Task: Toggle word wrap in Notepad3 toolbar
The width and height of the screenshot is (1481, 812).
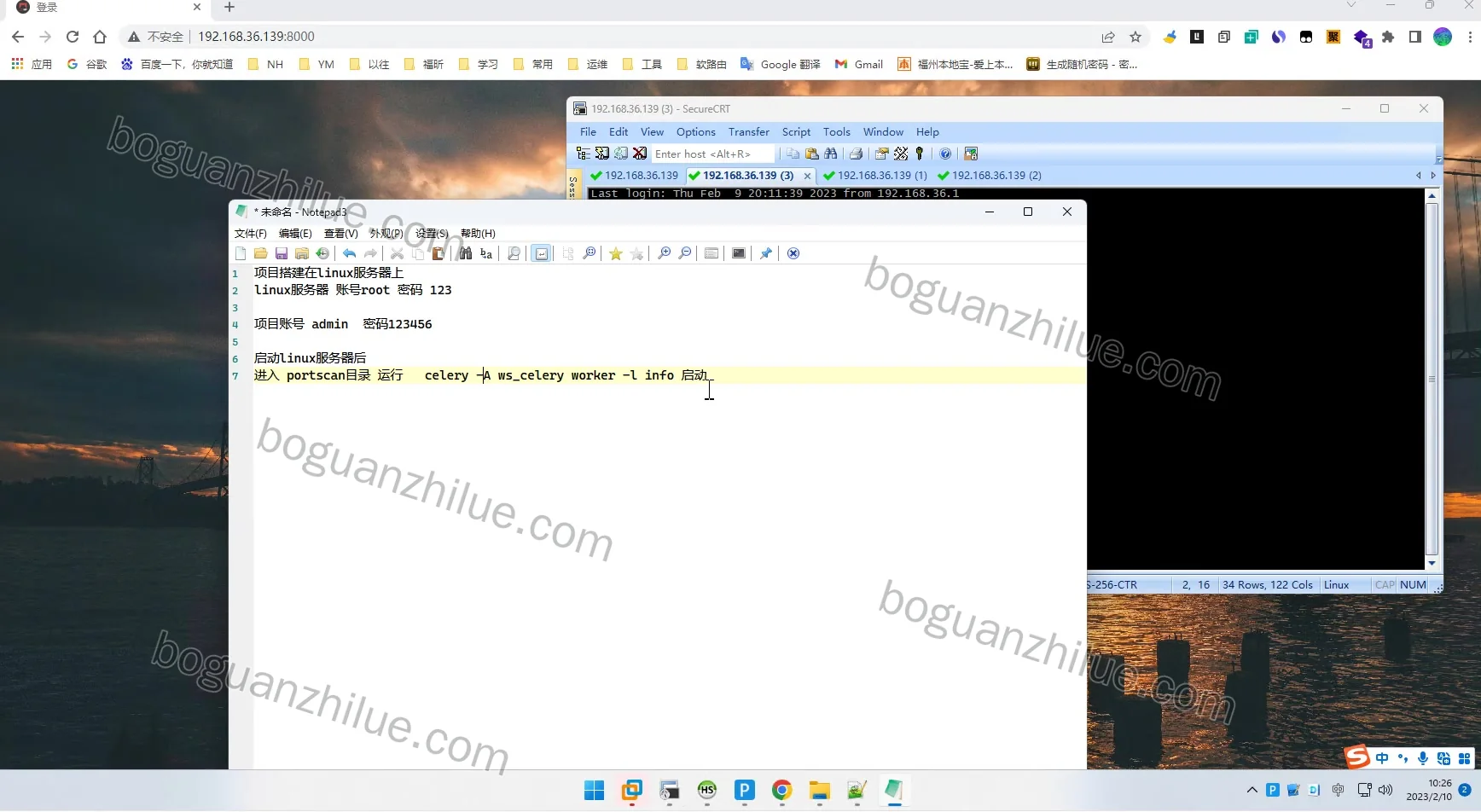Action: pyautogui.click(x=541, y=253)
